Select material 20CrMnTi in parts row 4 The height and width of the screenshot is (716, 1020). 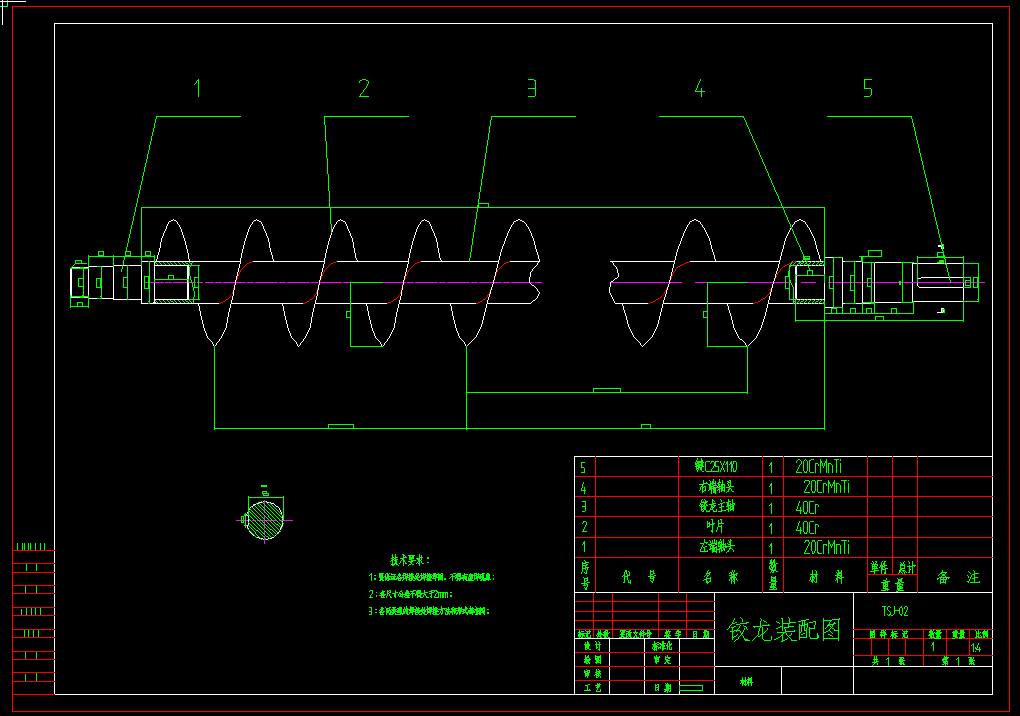[x=826, y=486]
